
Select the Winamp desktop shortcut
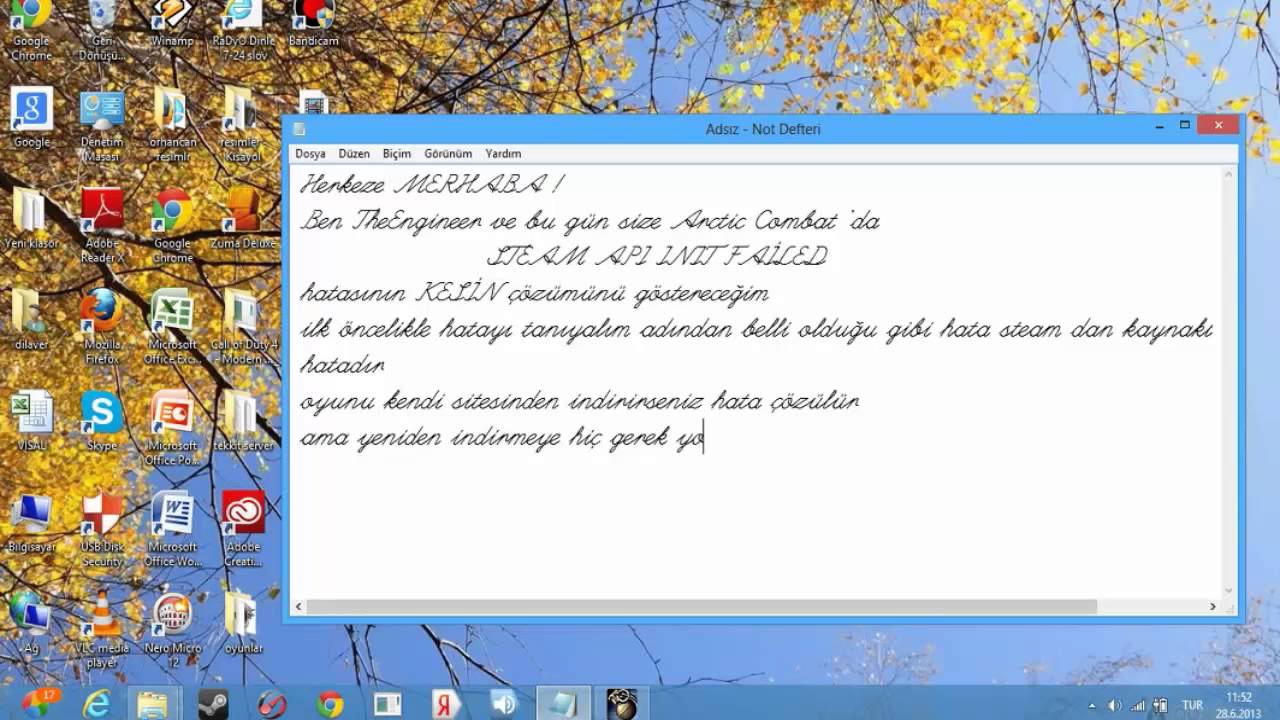tap(171, 24)
